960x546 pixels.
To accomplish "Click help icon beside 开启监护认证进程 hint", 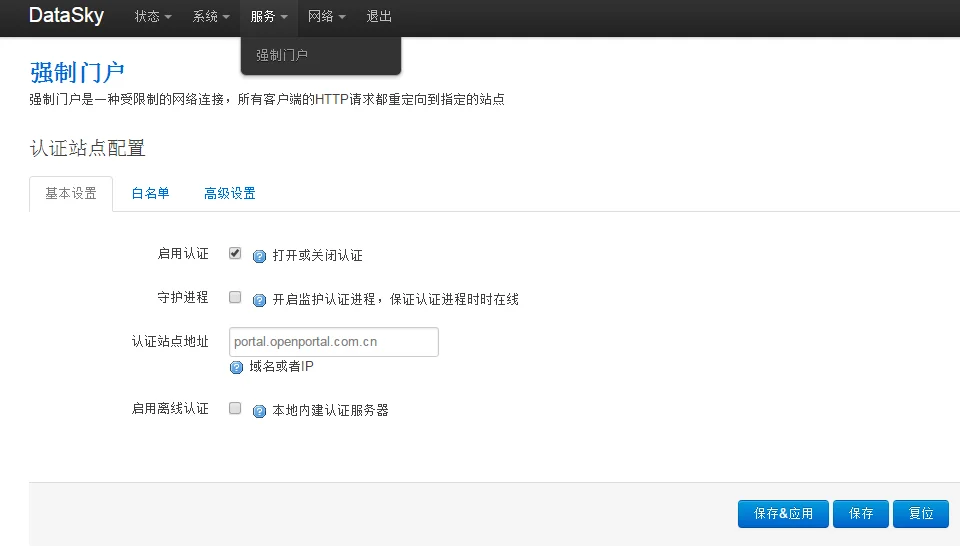I will click(x=259, y=299).
